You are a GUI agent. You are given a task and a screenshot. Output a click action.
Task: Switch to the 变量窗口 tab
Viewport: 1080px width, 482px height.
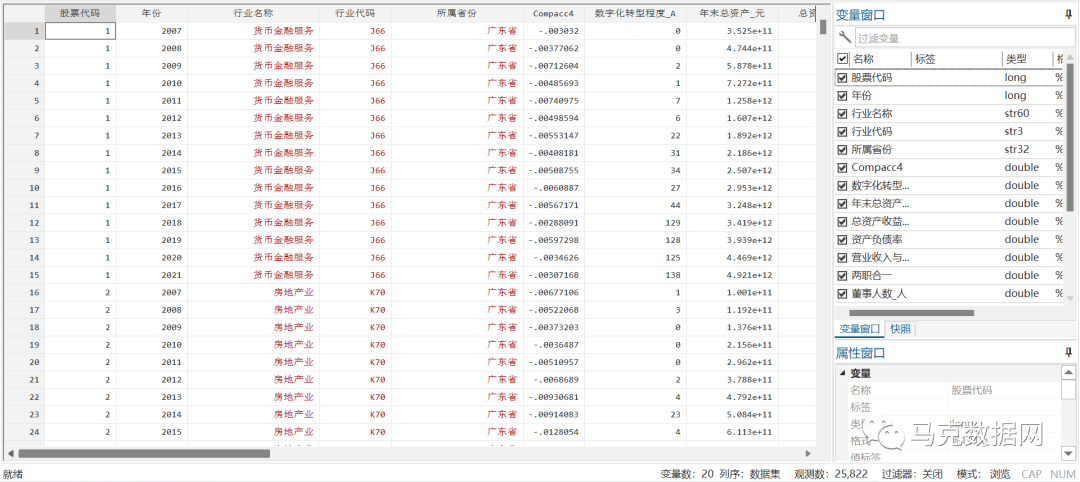(860, 329)
